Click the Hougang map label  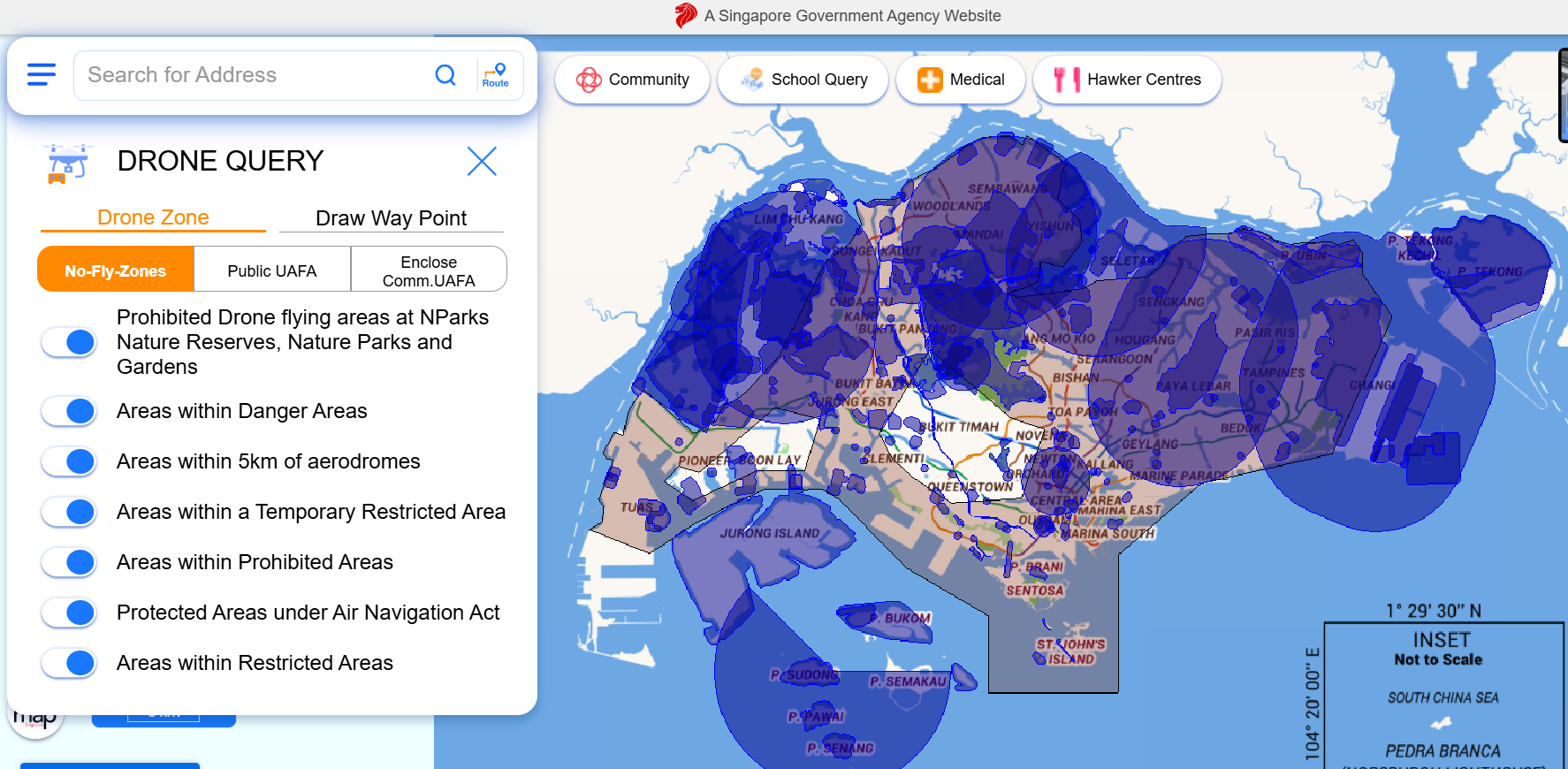[1146, 340]
